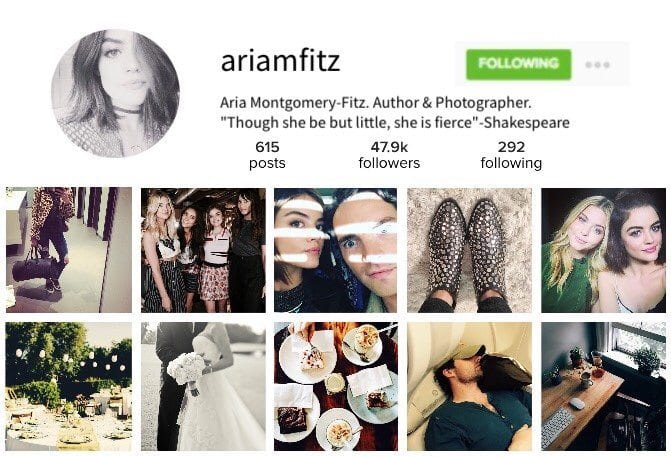Open the studded boots photo
Screen dimensions: 671x457
click(469, 250)
